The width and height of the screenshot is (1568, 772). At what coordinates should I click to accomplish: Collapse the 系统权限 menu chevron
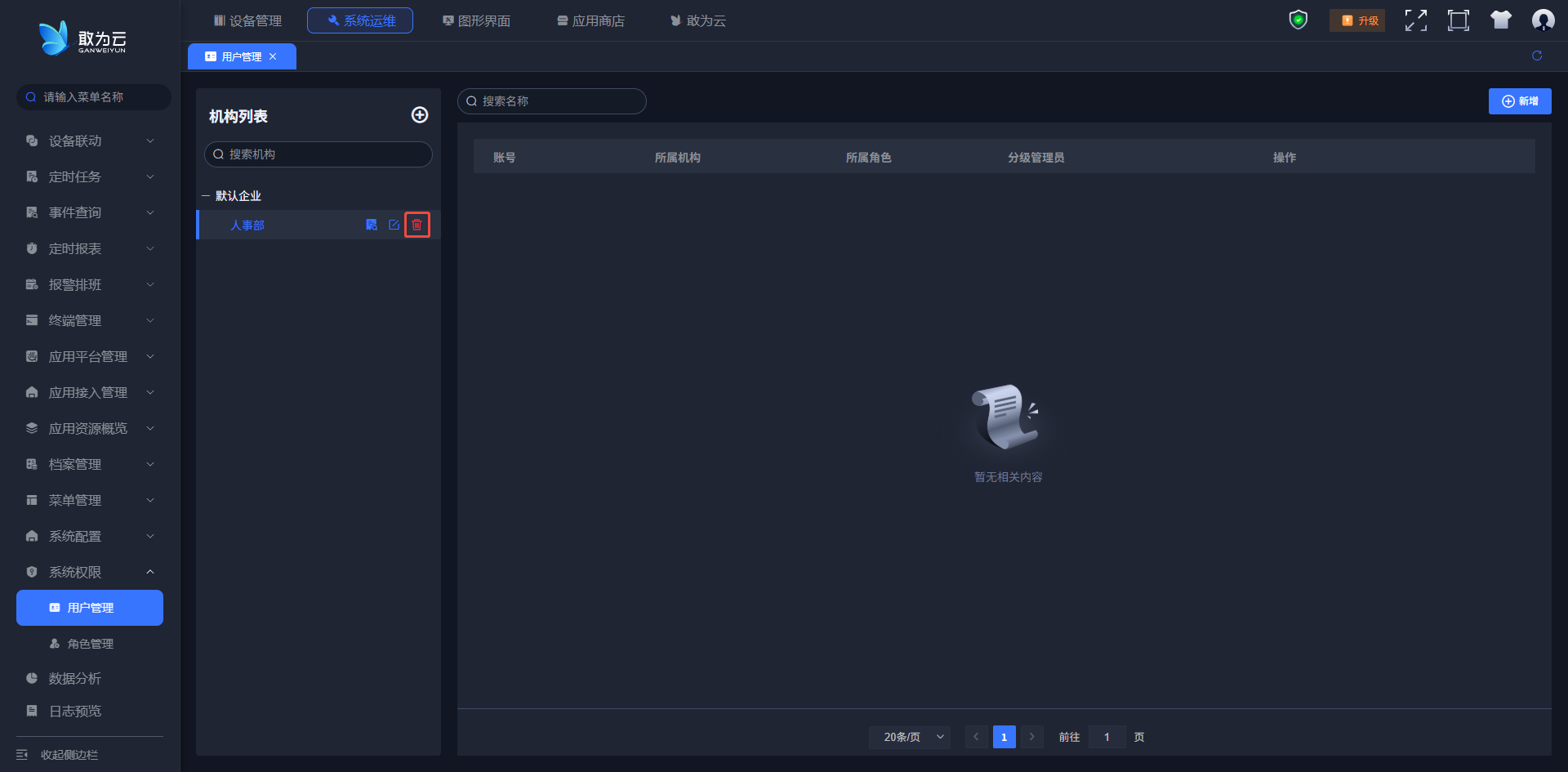coord(150,572)
